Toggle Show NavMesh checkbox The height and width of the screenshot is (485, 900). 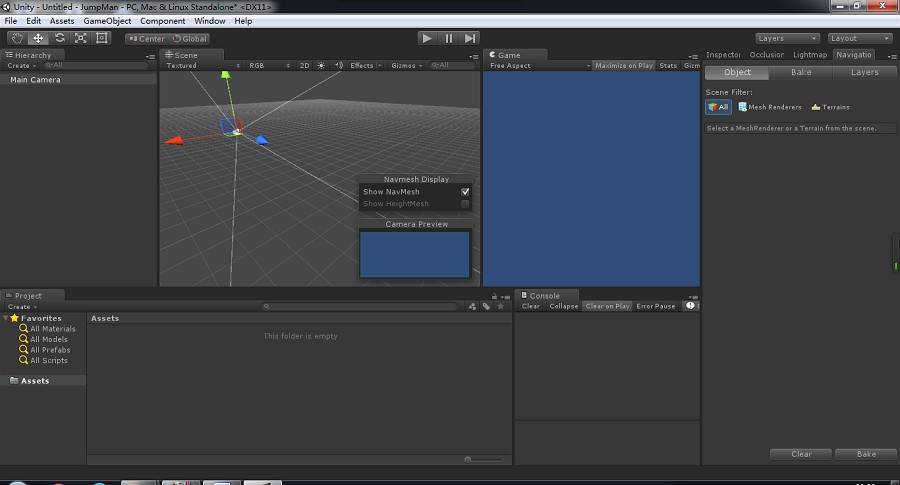click(465, 192)
